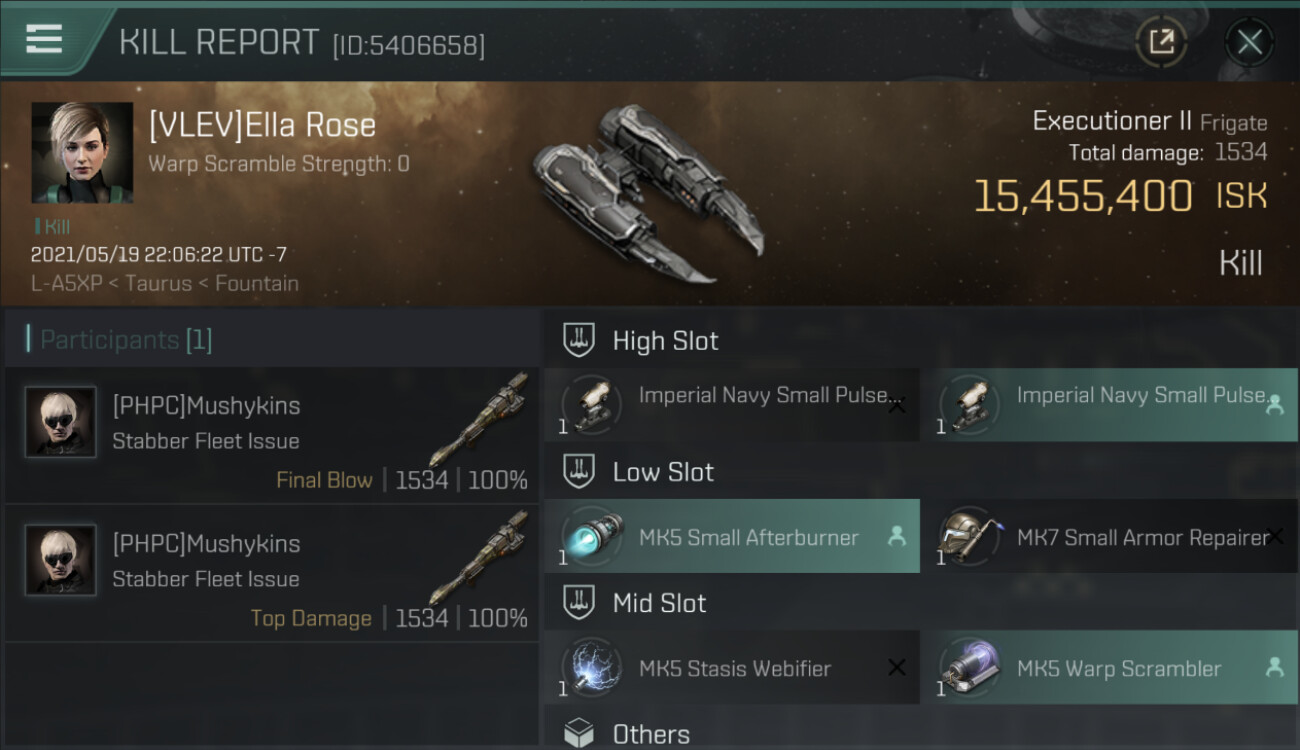This screenshot has width=1300, height=750.
Task: Open Mushykins Final Blow participant entry
Action: pyautogui.click(x=272, y=436)
